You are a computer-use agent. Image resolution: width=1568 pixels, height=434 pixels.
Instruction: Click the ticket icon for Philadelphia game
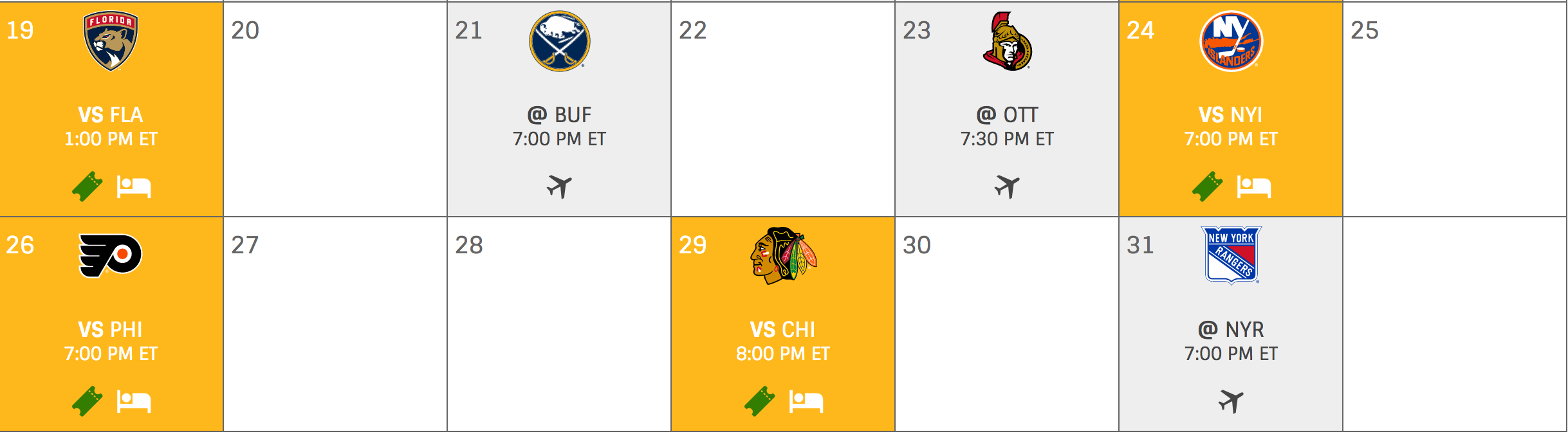click(88, 401)
